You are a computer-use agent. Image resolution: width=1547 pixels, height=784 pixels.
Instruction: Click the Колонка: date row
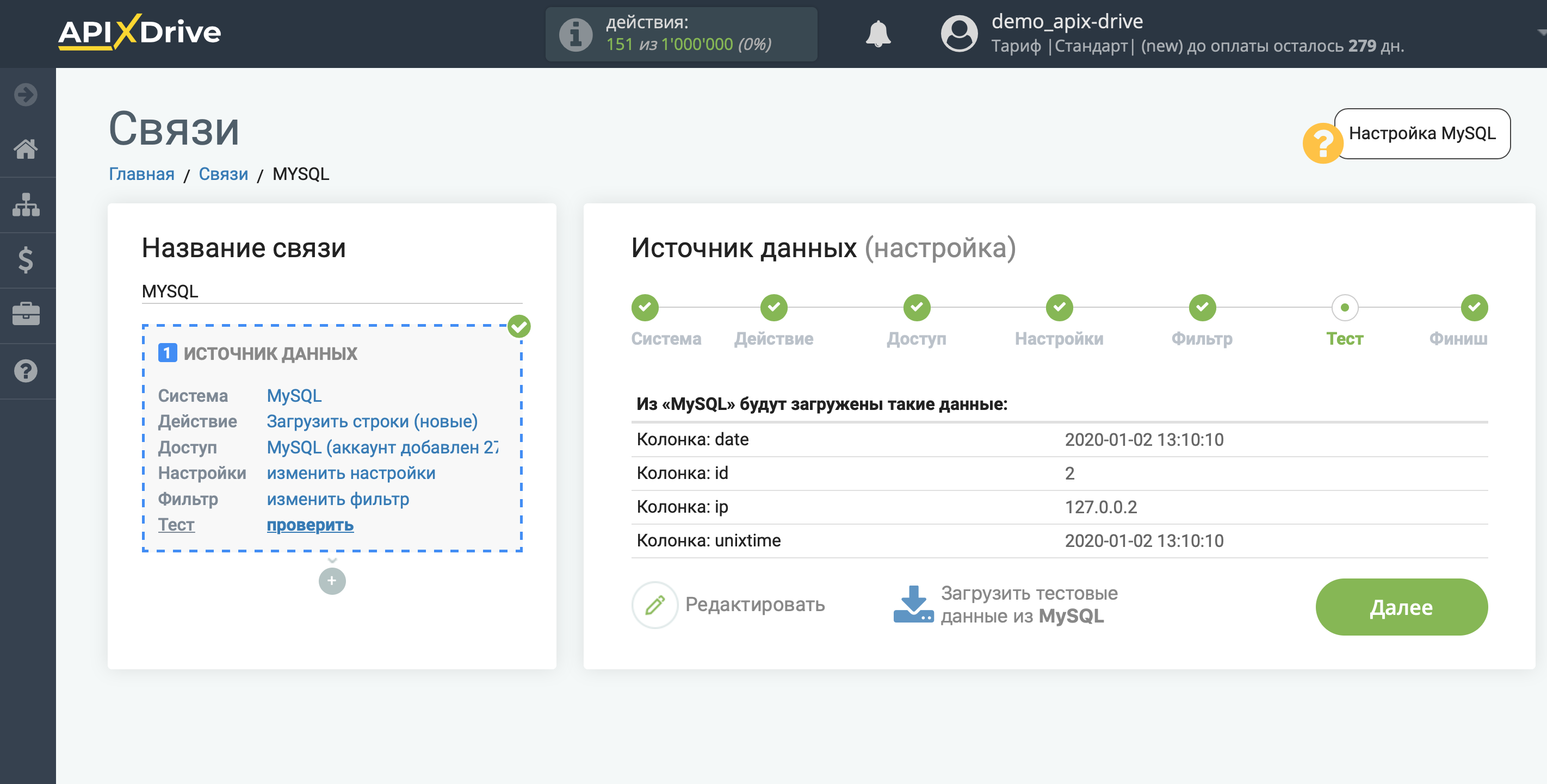click(x=1060, y=439)
